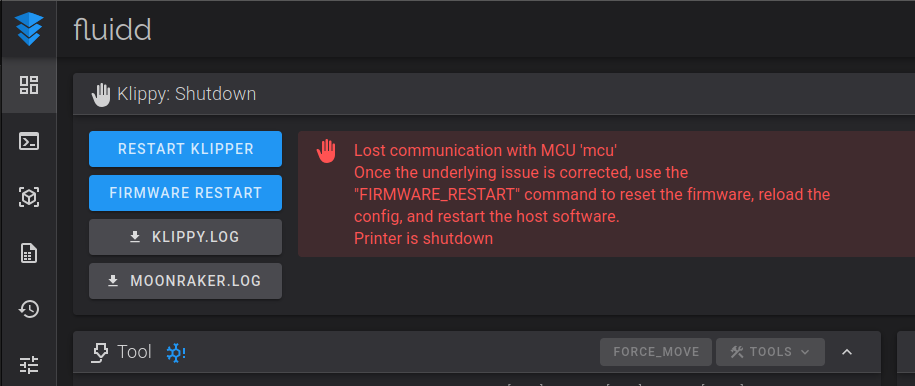915x386 pixels.
Task: Click the fluidd layered logo icon
Action: (29, 29)
